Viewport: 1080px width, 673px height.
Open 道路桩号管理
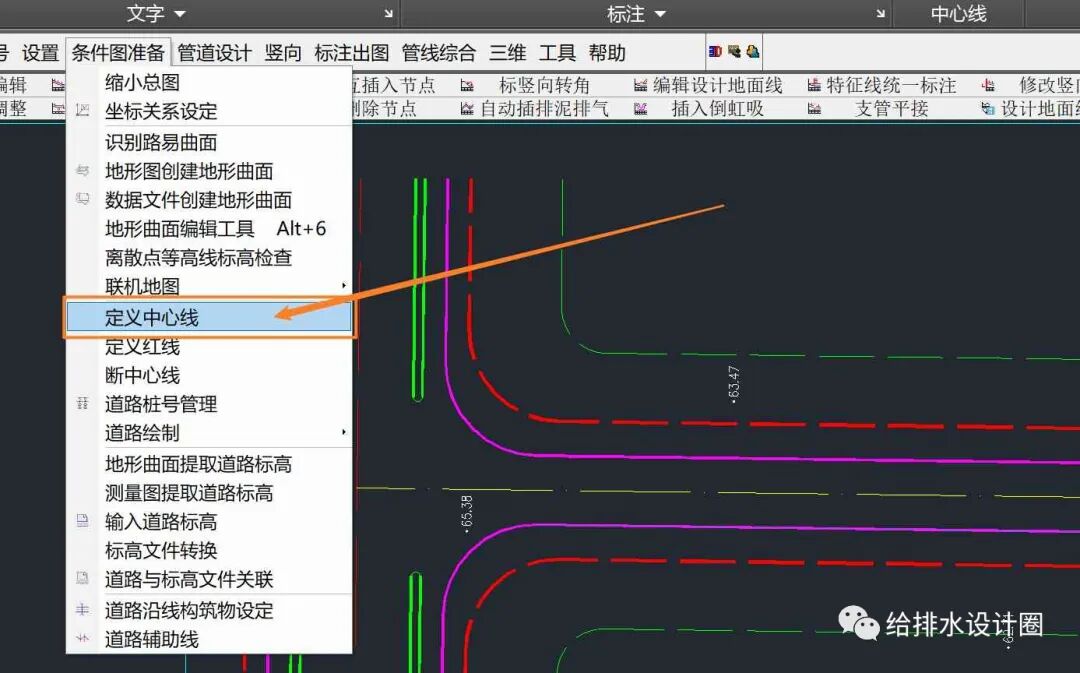pyautogui.click(x=209, y=404)
